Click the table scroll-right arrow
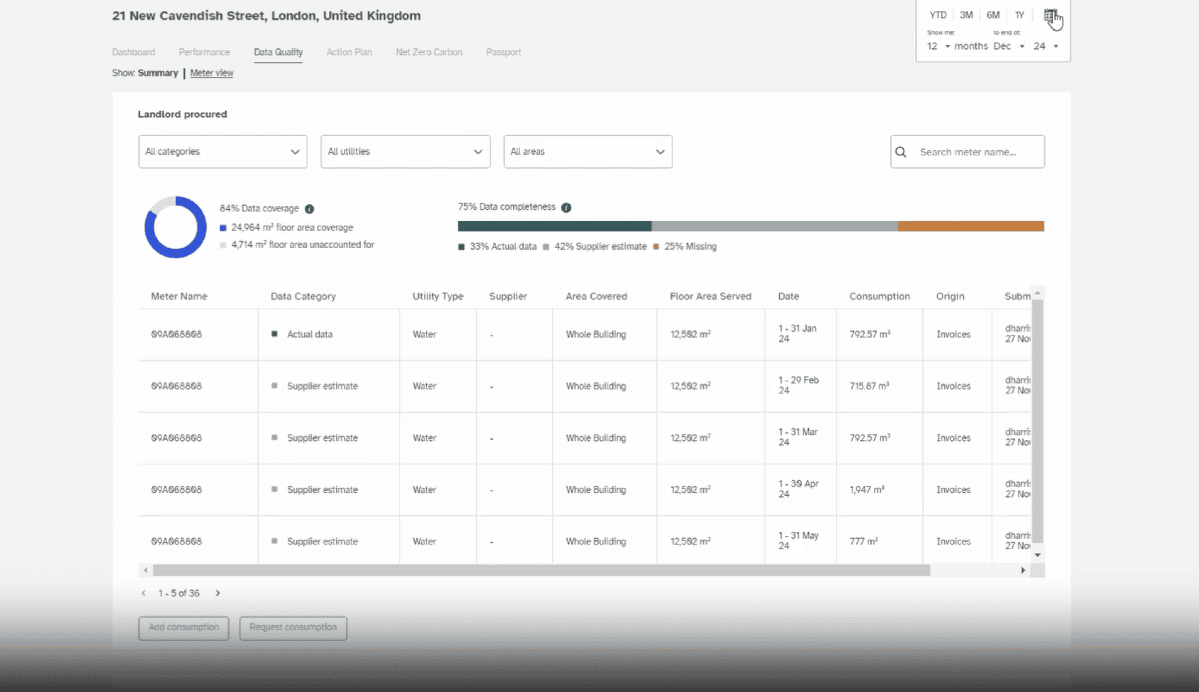 tap(1023, 570)
